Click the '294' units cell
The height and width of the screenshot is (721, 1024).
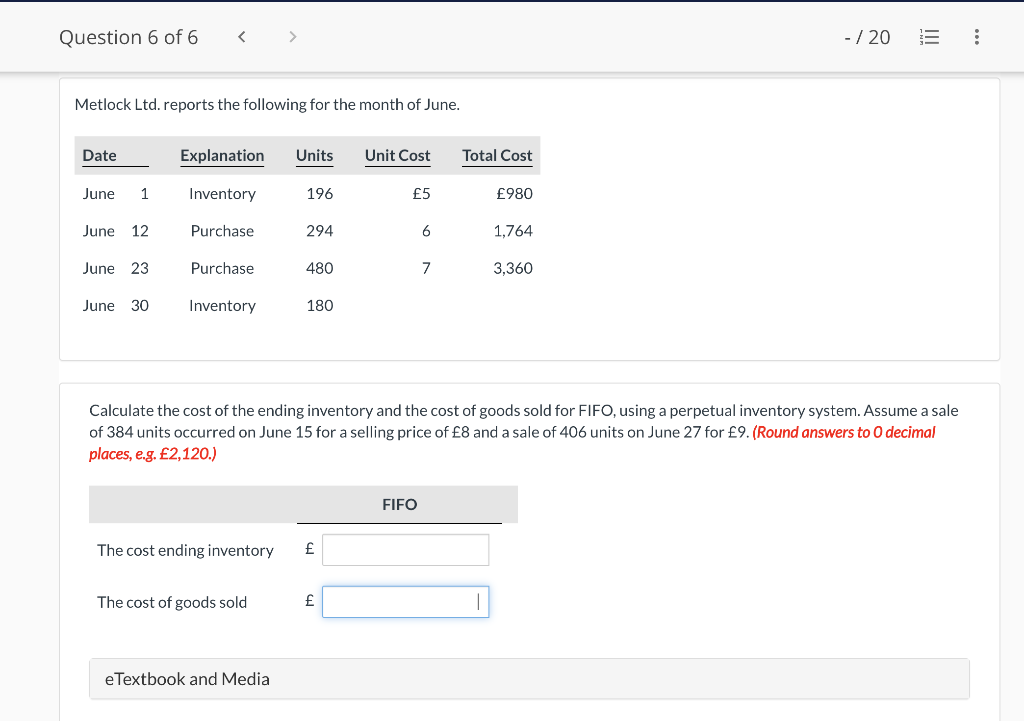point(319,231)
